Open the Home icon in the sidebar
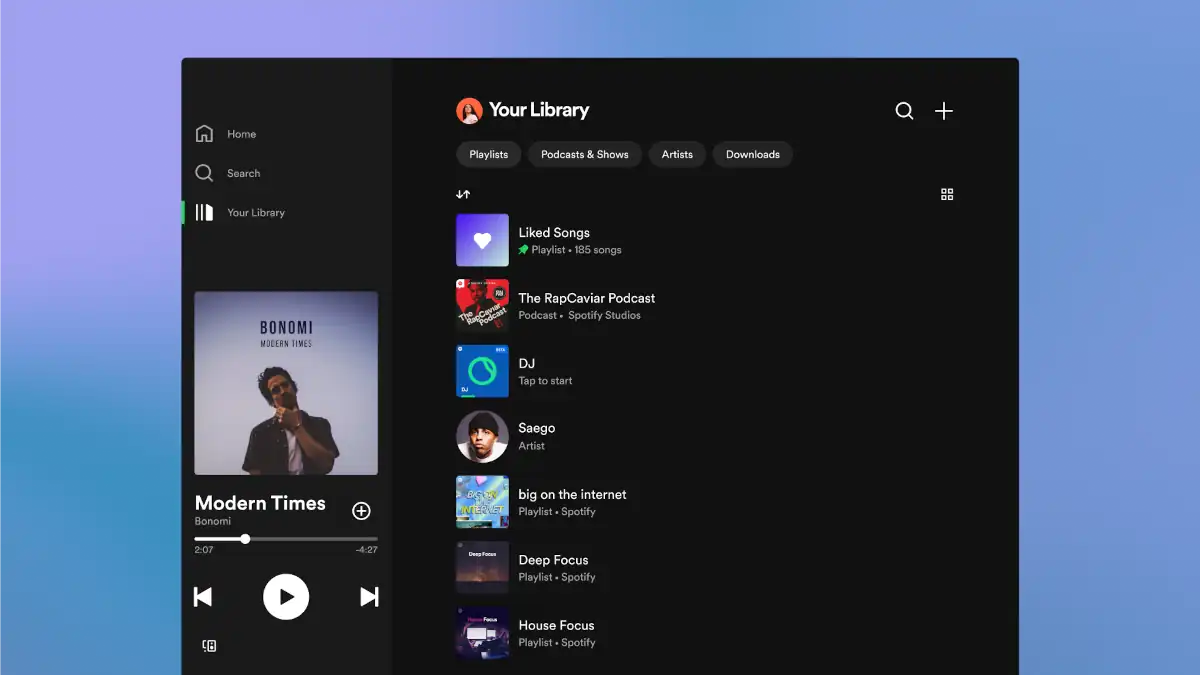Screen dimensions: 1200x675 (204, 133)
